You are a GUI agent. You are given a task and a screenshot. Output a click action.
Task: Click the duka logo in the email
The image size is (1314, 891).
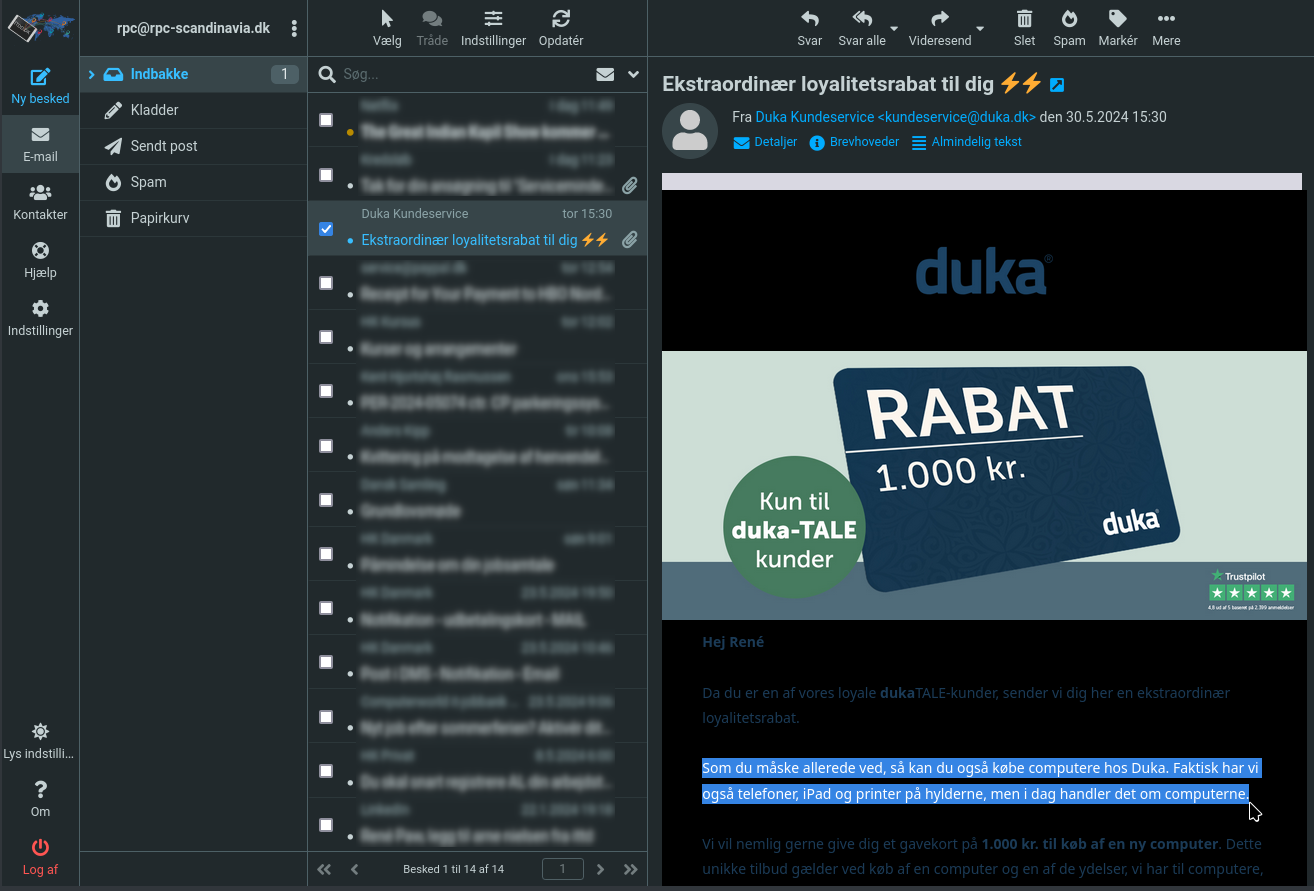(x=984, y=271)
